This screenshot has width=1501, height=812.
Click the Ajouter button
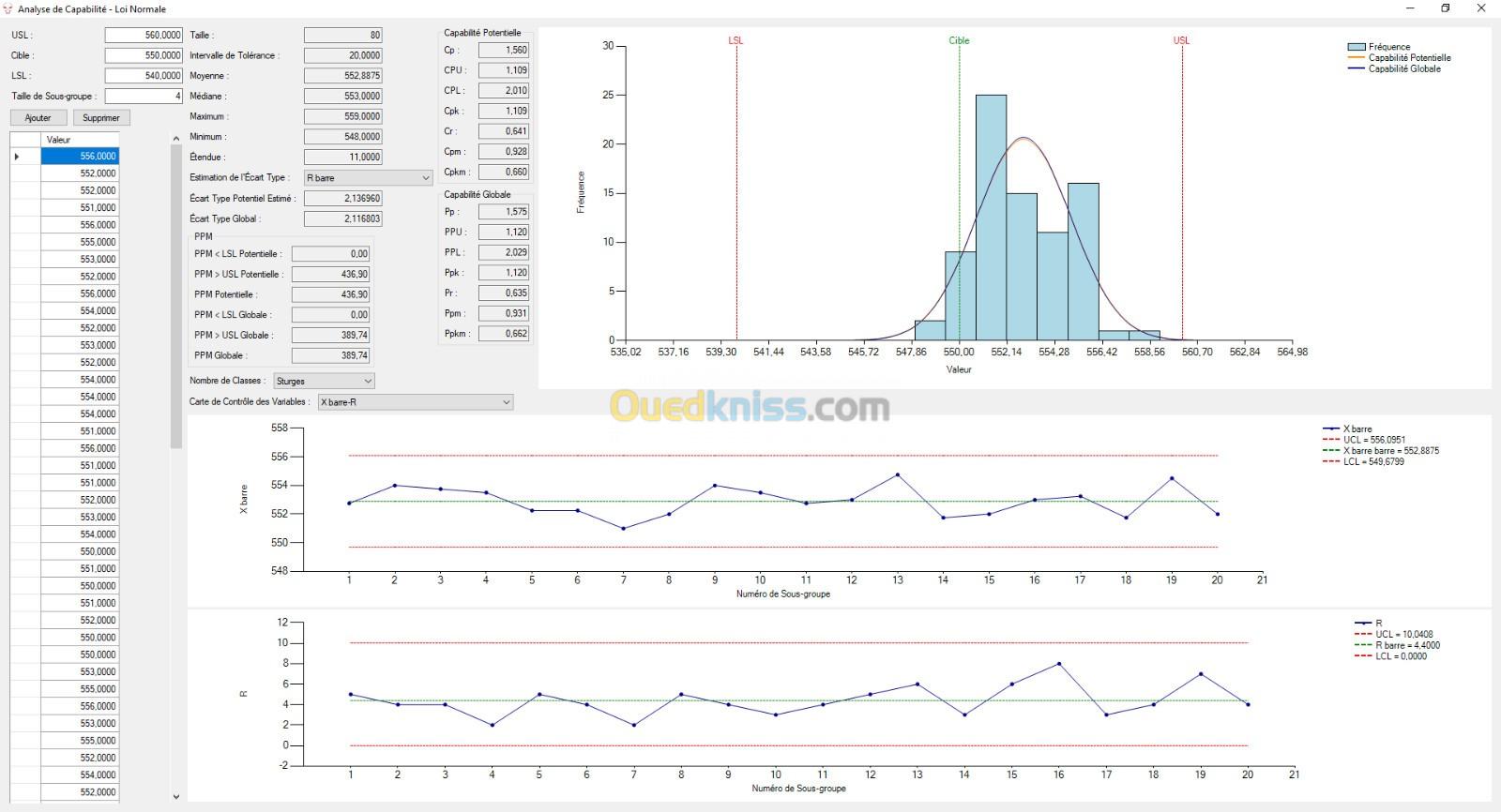pos(38,117)
